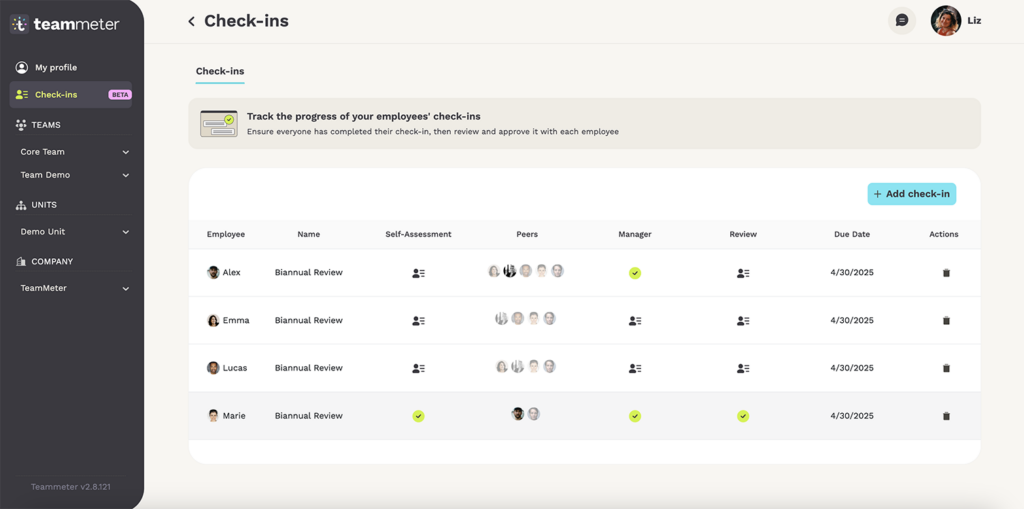Click Alex's green manager checkmark

click(x=635, y=273)
